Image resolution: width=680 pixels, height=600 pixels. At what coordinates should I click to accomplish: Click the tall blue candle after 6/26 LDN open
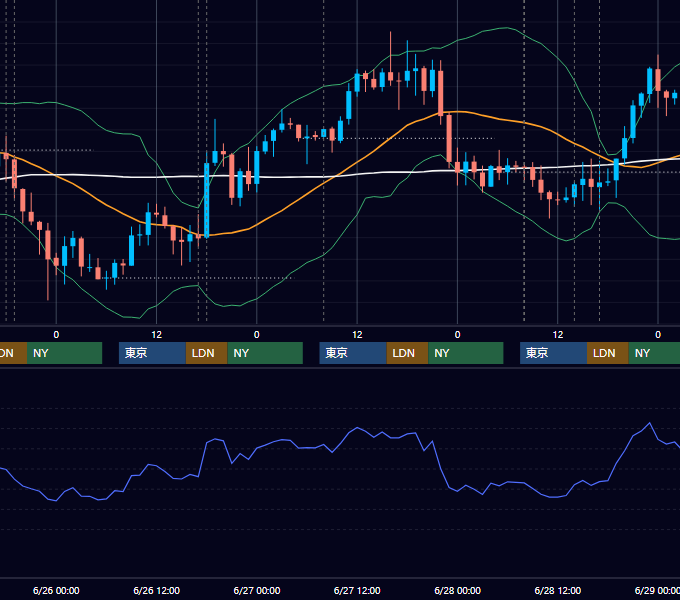pos(206,200)
